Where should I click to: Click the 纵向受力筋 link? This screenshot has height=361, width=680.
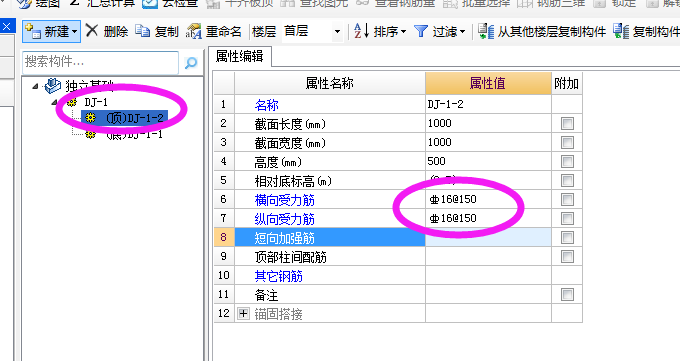point(284,219)
